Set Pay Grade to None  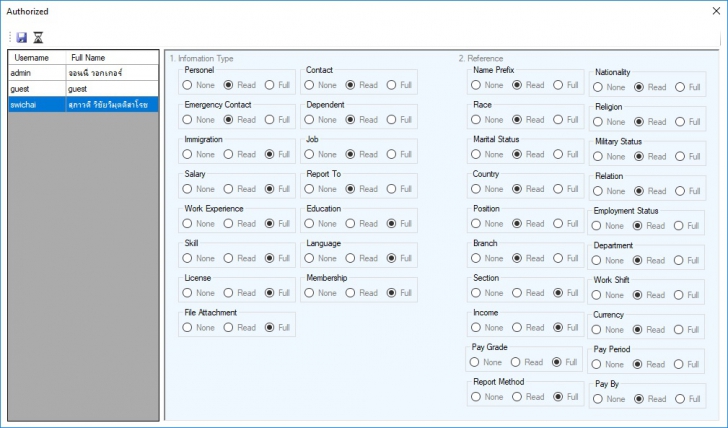pyautogui.click(x=486, y=362)
